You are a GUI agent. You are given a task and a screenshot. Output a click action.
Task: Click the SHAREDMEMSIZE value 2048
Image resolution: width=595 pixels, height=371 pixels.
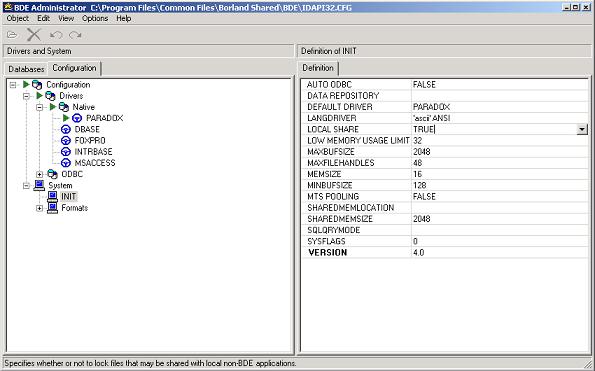[422, 219]
